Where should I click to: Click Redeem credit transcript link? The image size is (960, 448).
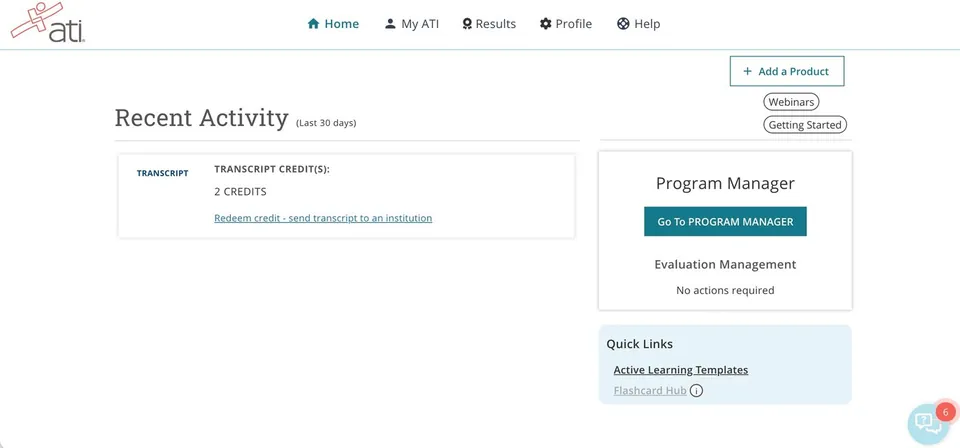323,218
